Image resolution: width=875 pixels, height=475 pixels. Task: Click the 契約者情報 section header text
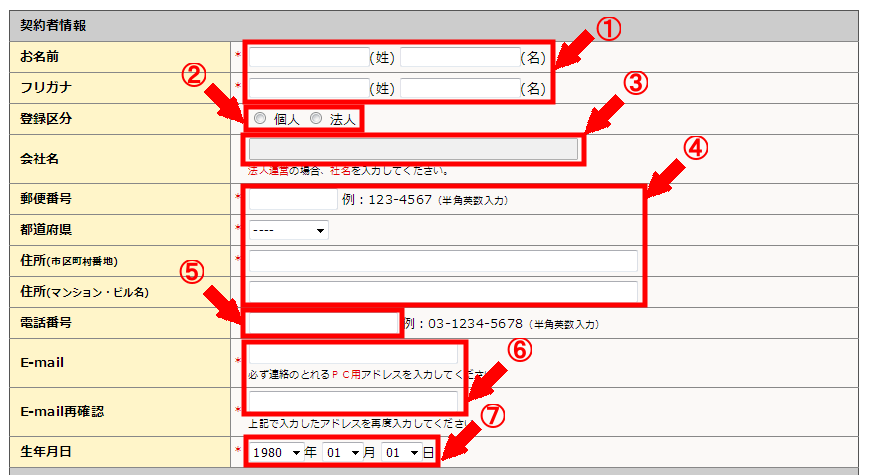pos(53,26)
